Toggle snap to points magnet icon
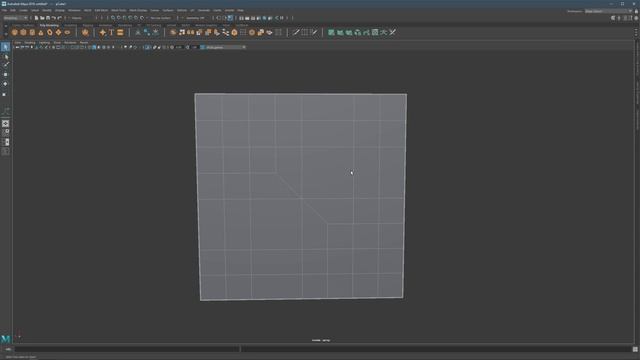Image resolution: width=640 pixels, height=360 pixels. (124, 18)
